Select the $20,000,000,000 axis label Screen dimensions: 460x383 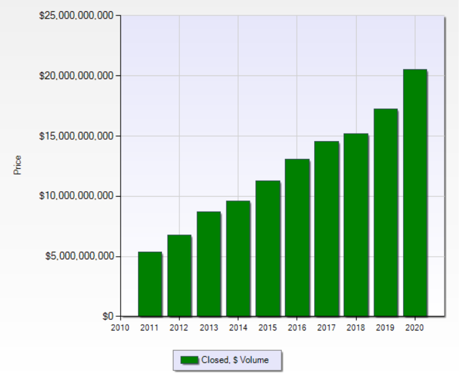[76, 76]
